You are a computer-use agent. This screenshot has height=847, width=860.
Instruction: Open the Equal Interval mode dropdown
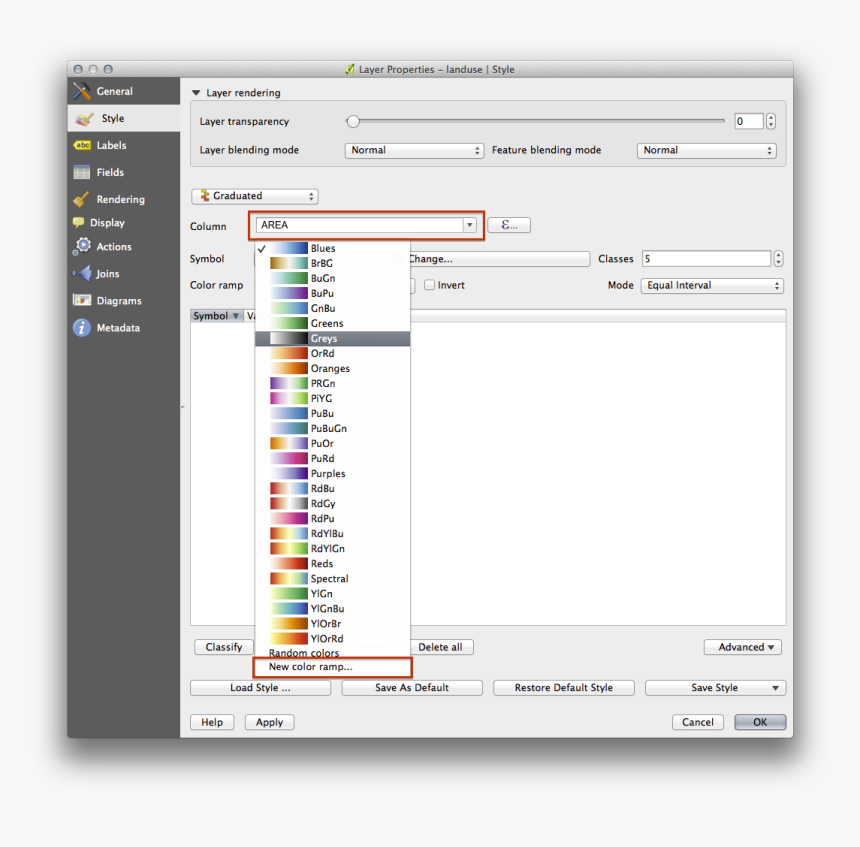tap(712, 285)
